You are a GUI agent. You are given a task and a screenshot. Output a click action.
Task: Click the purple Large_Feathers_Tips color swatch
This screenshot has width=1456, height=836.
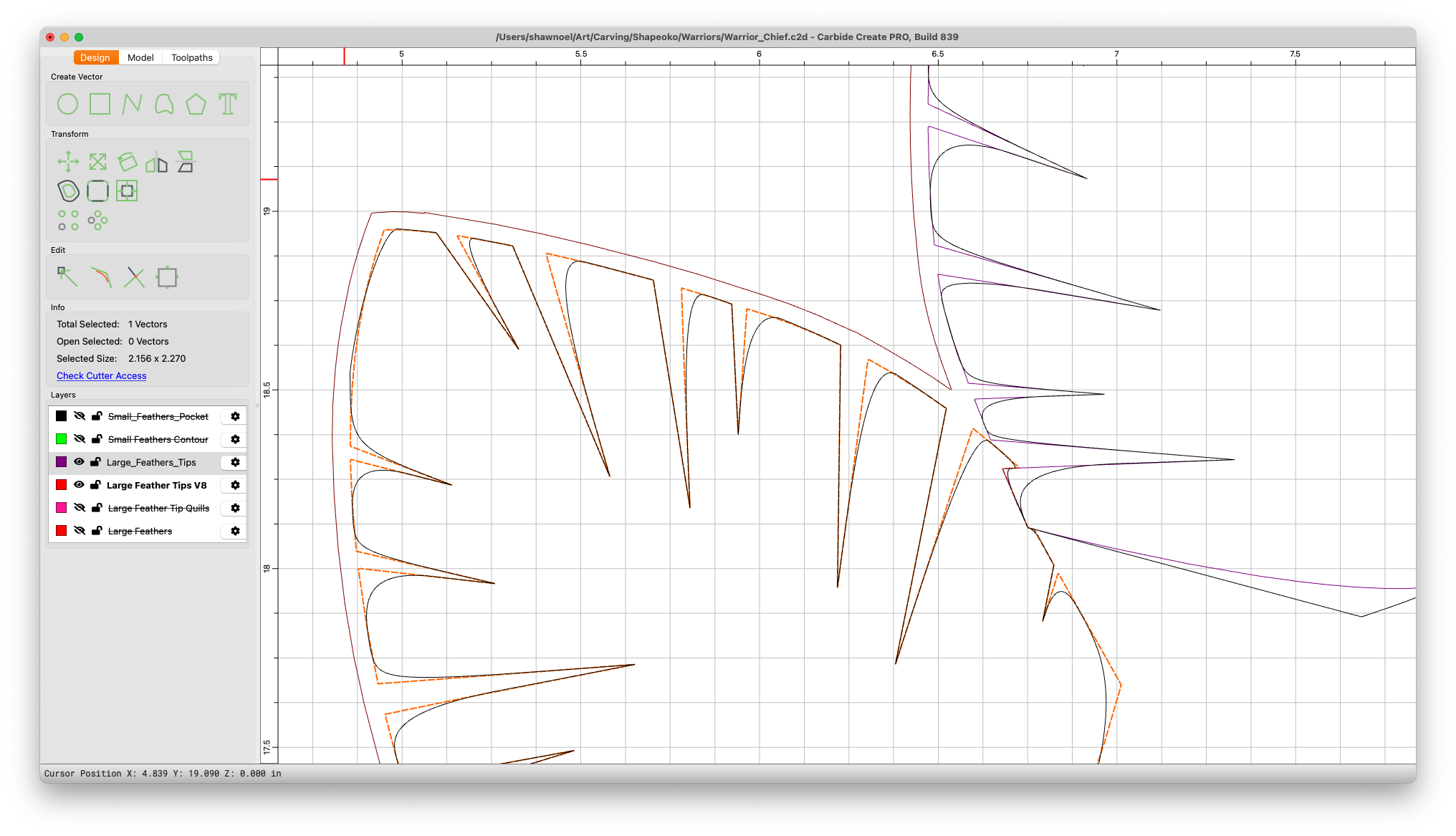[62, 462]
